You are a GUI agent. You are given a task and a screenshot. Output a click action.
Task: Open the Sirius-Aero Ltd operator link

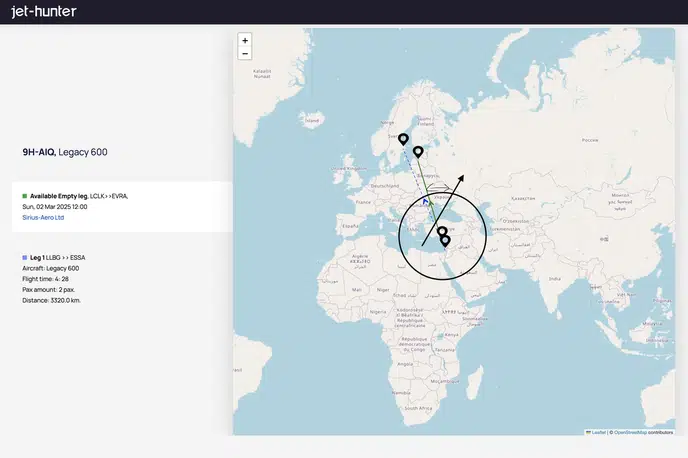pyautogui.click(x=43, y=217)
